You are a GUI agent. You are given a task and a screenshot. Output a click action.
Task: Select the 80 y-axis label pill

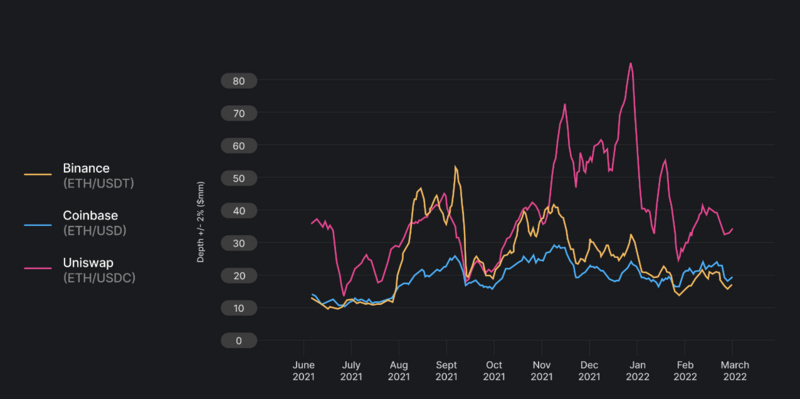coord(239,81)
